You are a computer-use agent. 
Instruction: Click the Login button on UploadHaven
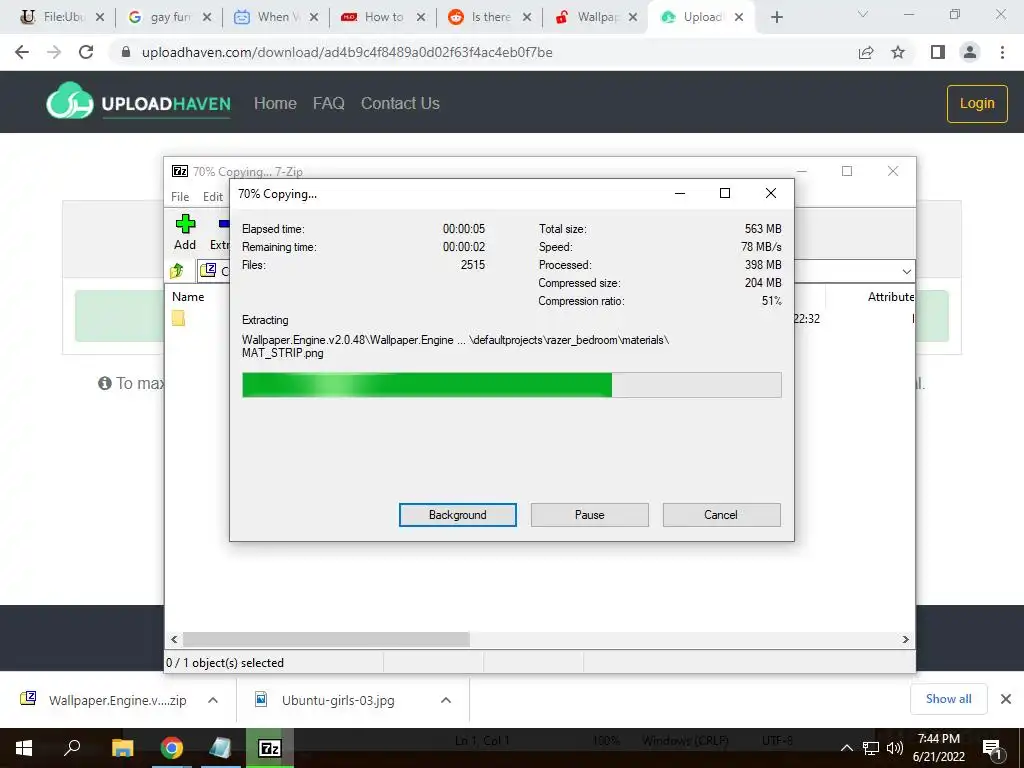pos(977,103)
